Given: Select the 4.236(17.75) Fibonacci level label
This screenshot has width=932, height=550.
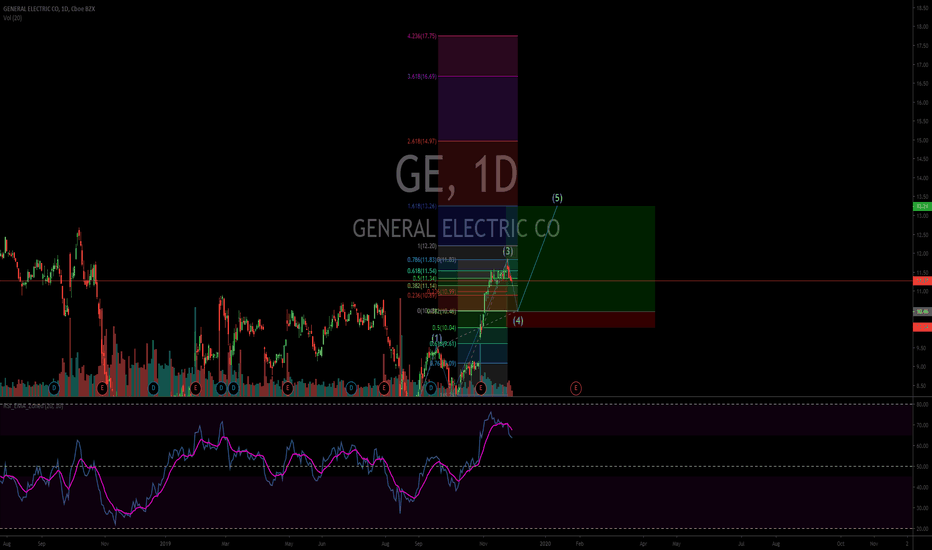Looking at the screenshot, I should (x=421, y=36).
